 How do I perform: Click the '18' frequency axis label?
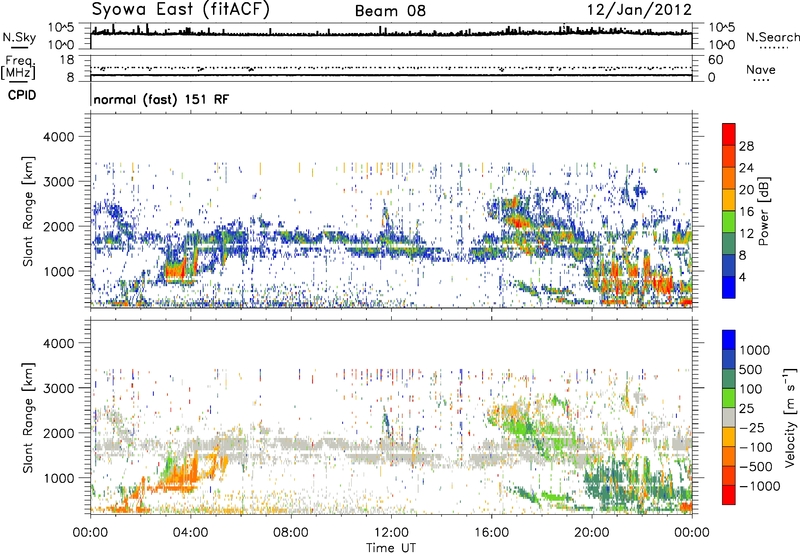click(x=67, y=60)
